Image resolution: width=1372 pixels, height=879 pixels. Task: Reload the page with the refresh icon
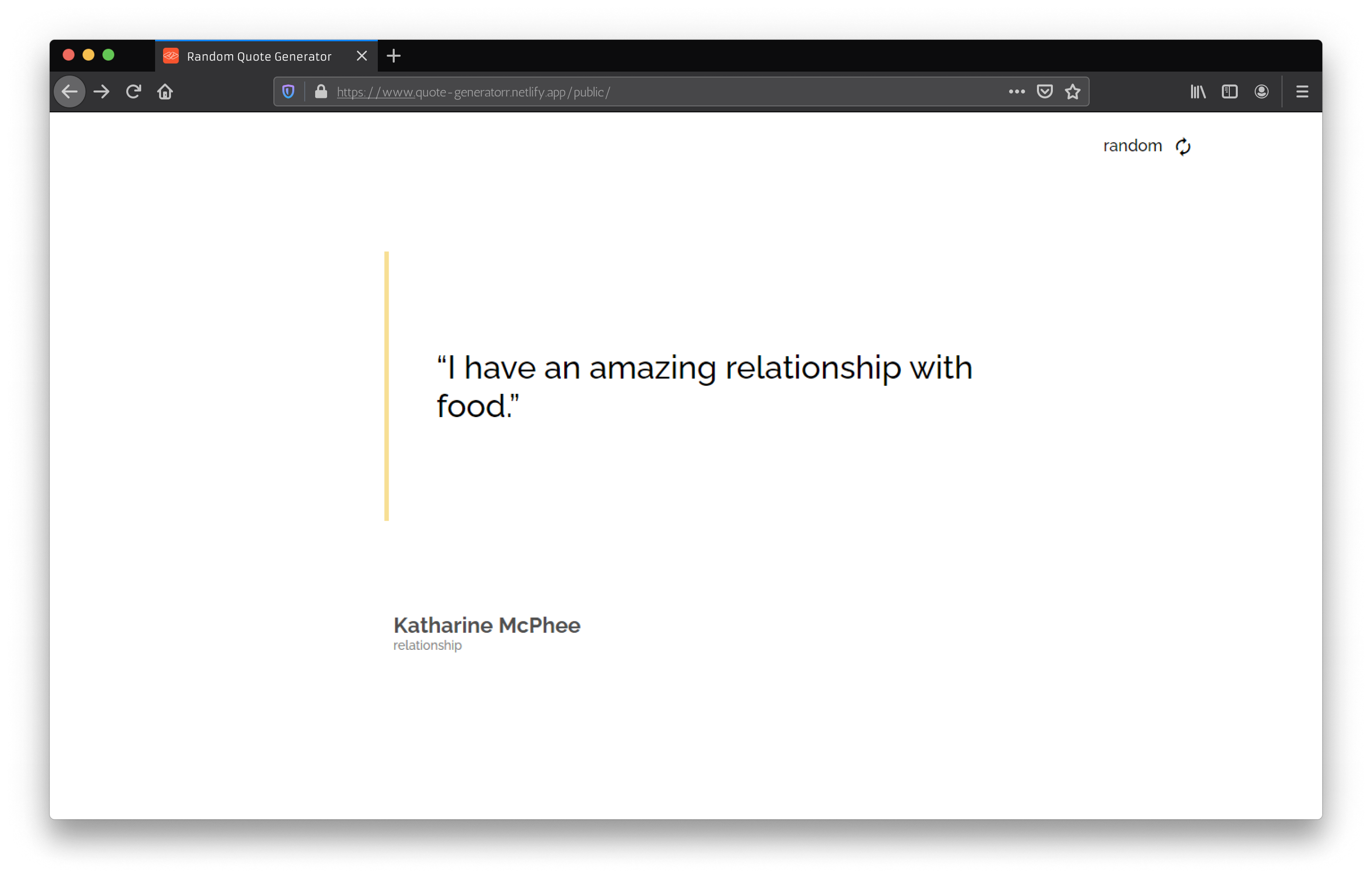[x=134, y=91]
